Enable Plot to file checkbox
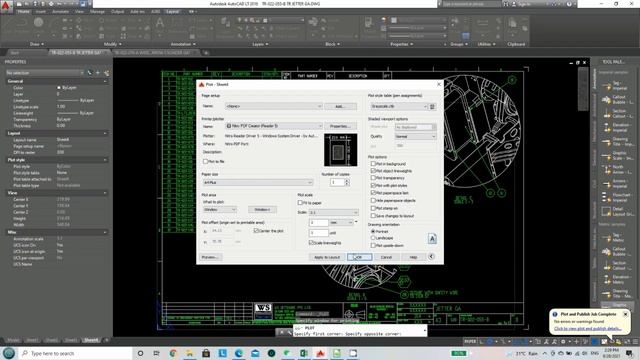 tap(205, 162)
